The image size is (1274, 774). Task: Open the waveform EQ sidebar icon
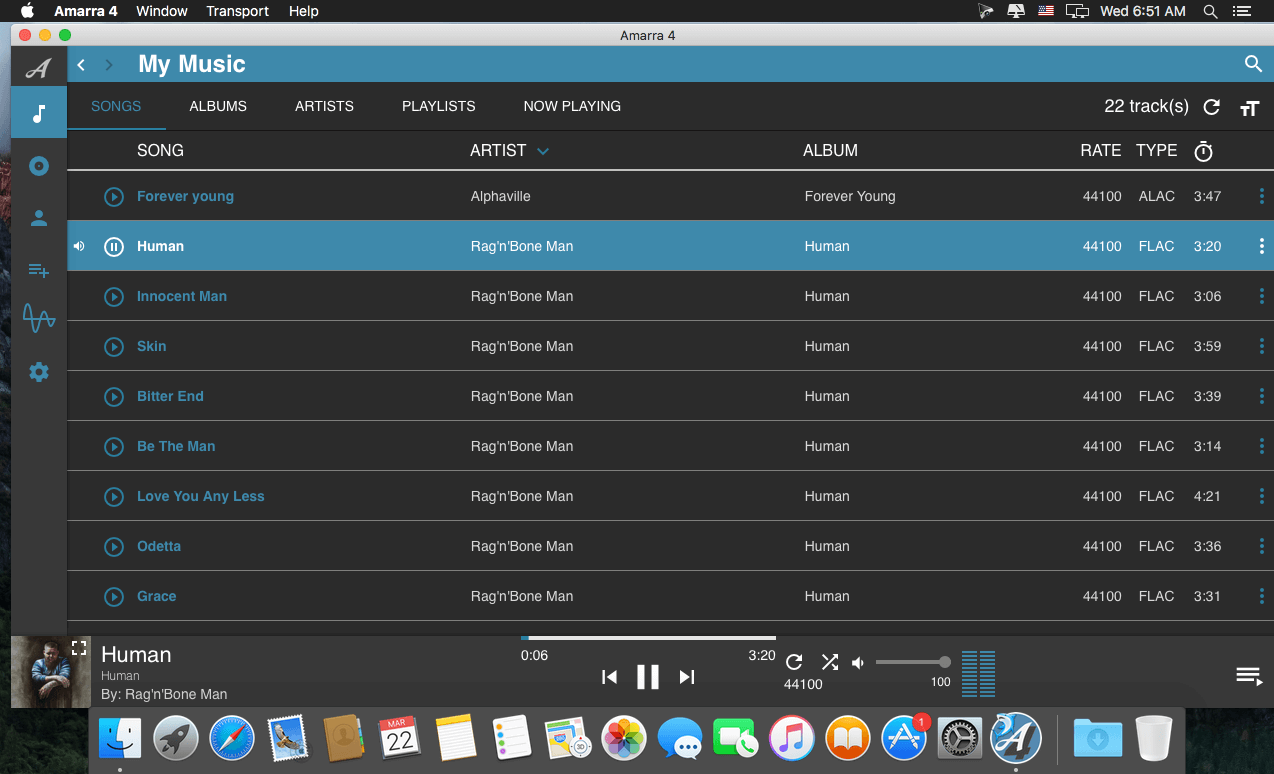(39, 319)
